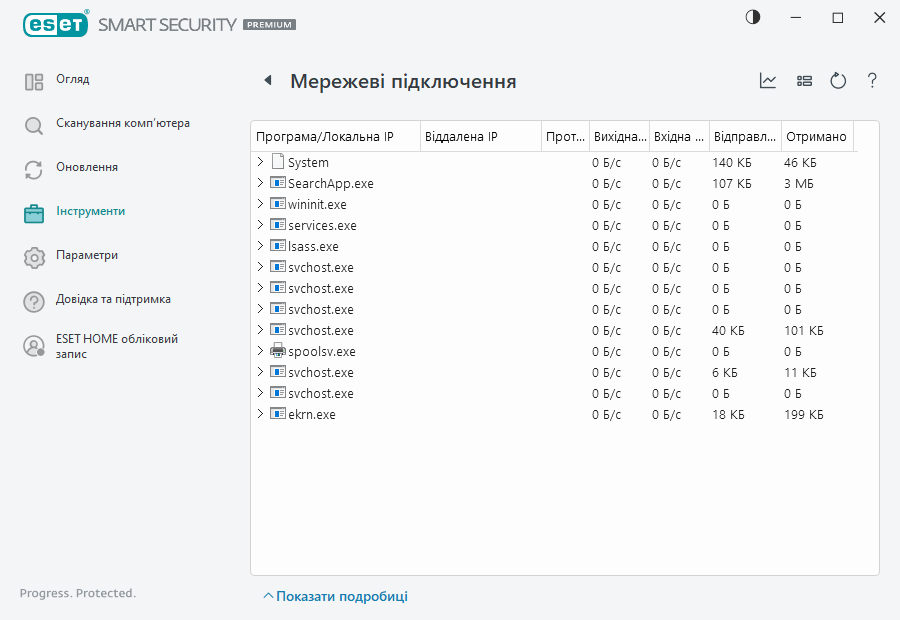
Task: Expand the ekrn.exe tree entry
Action: tap(260, 414)
